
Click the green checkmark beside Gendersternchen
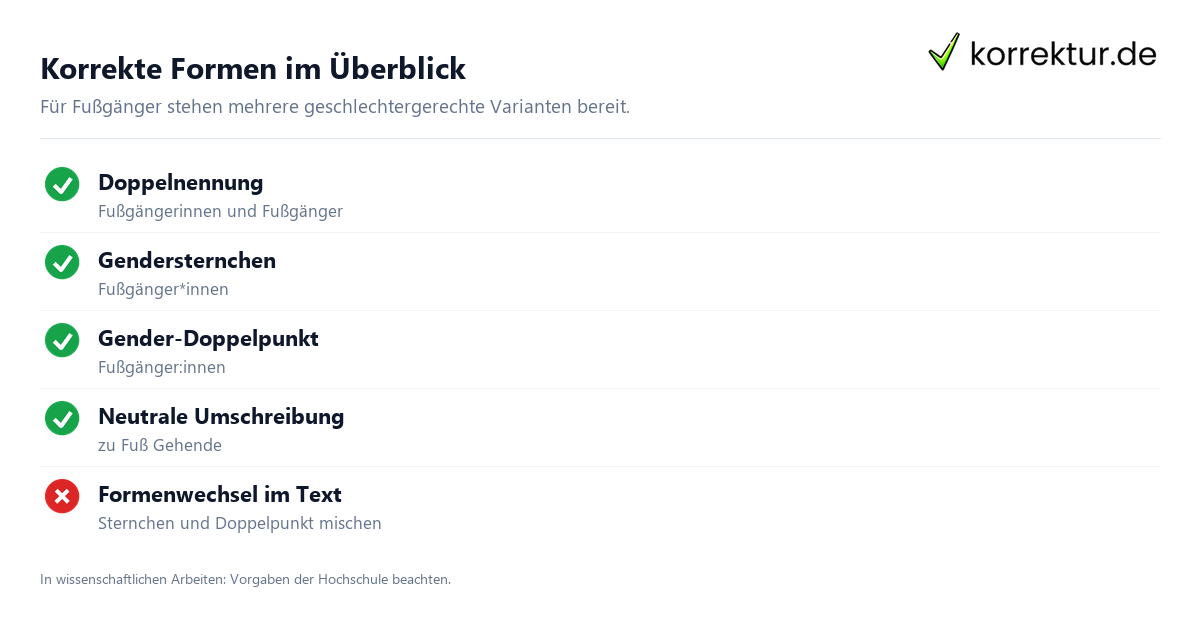[62, 262]
